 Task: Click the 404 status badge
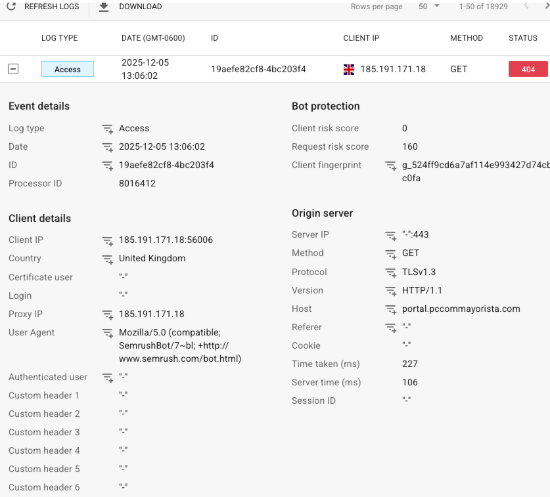pos(528,69)
